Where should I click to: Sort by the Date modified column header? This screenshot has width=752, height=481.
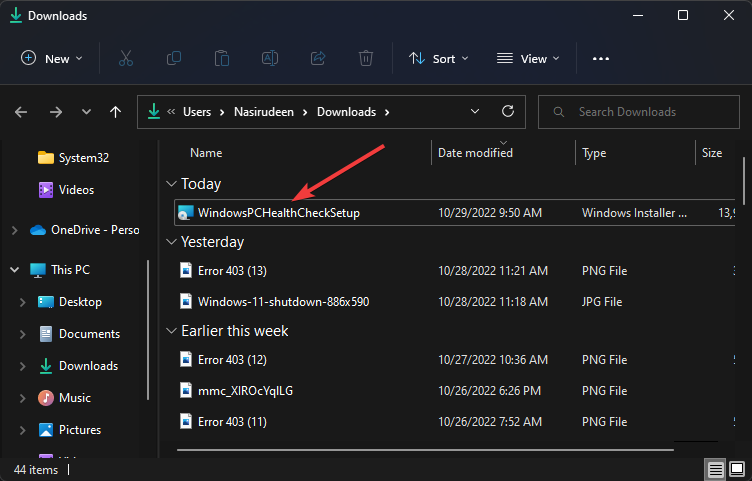click(x=475, y=153)
